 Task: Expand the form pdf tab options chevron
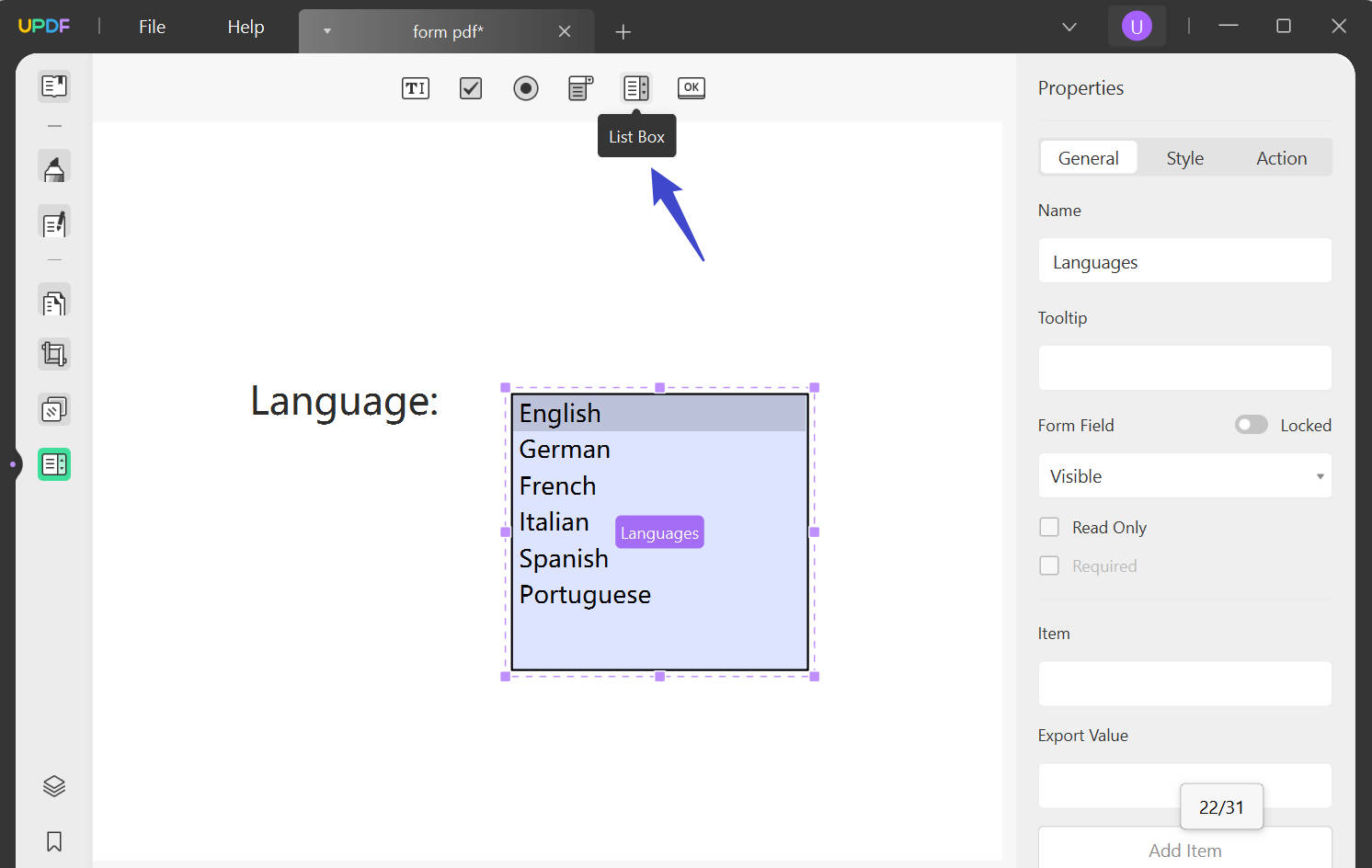[x=327, y=30]
